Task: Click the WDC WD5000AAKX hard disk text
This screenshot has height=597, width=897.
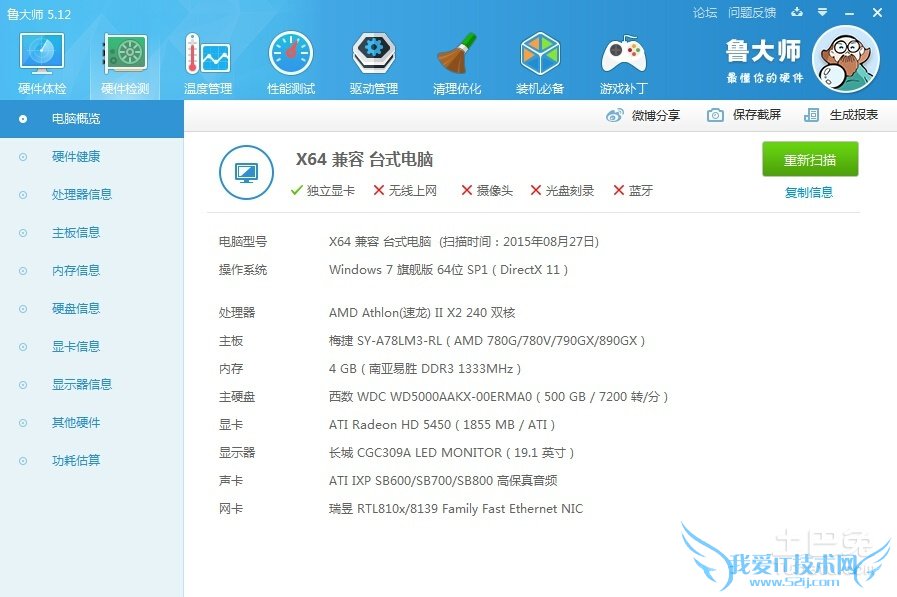Action: click(498, 397)
